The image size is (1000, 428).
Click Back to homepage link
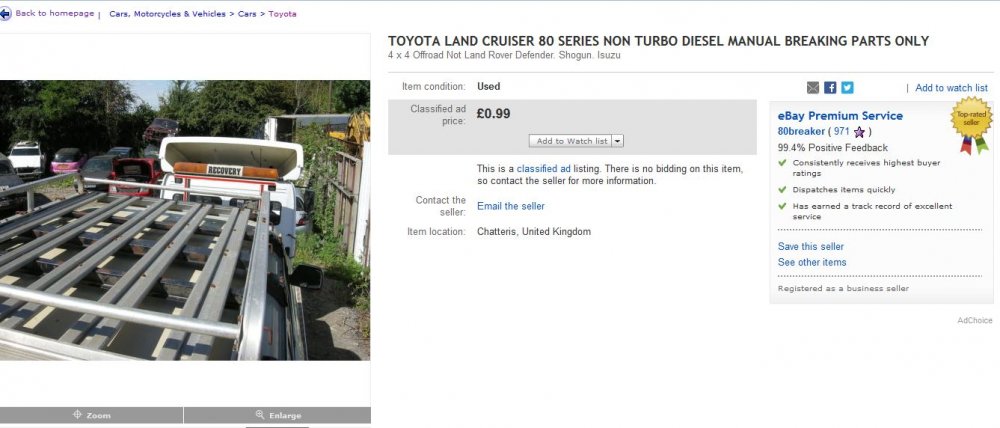(55, 14)
